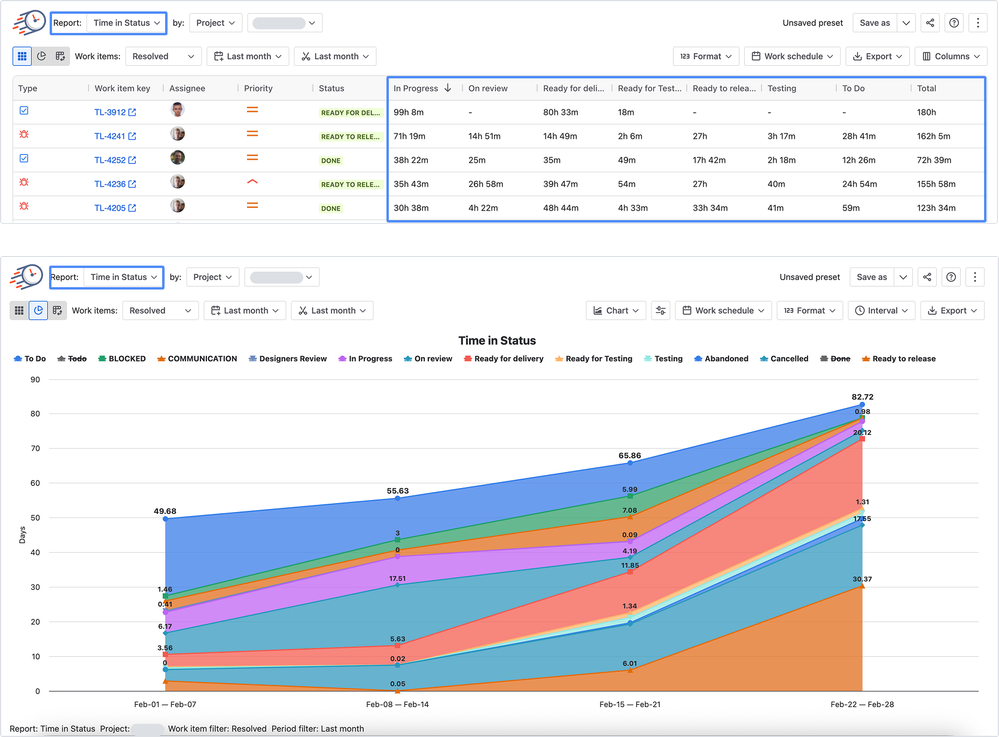Screen dimensions: 999x737
Task: Sort by Priority column header
Action: (258, 88)
